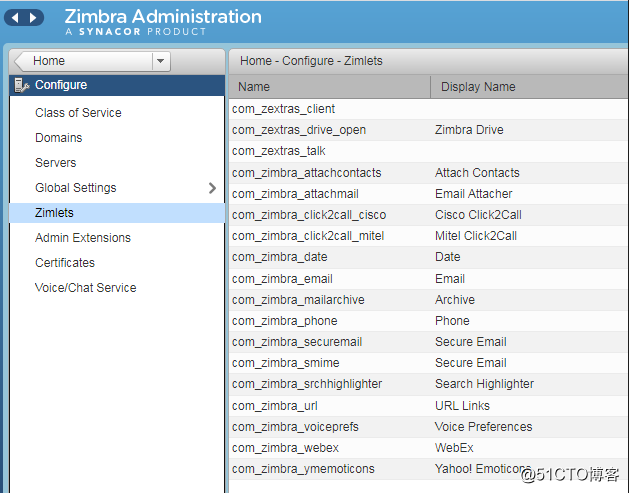Open the Servers section

coord(56,162)
